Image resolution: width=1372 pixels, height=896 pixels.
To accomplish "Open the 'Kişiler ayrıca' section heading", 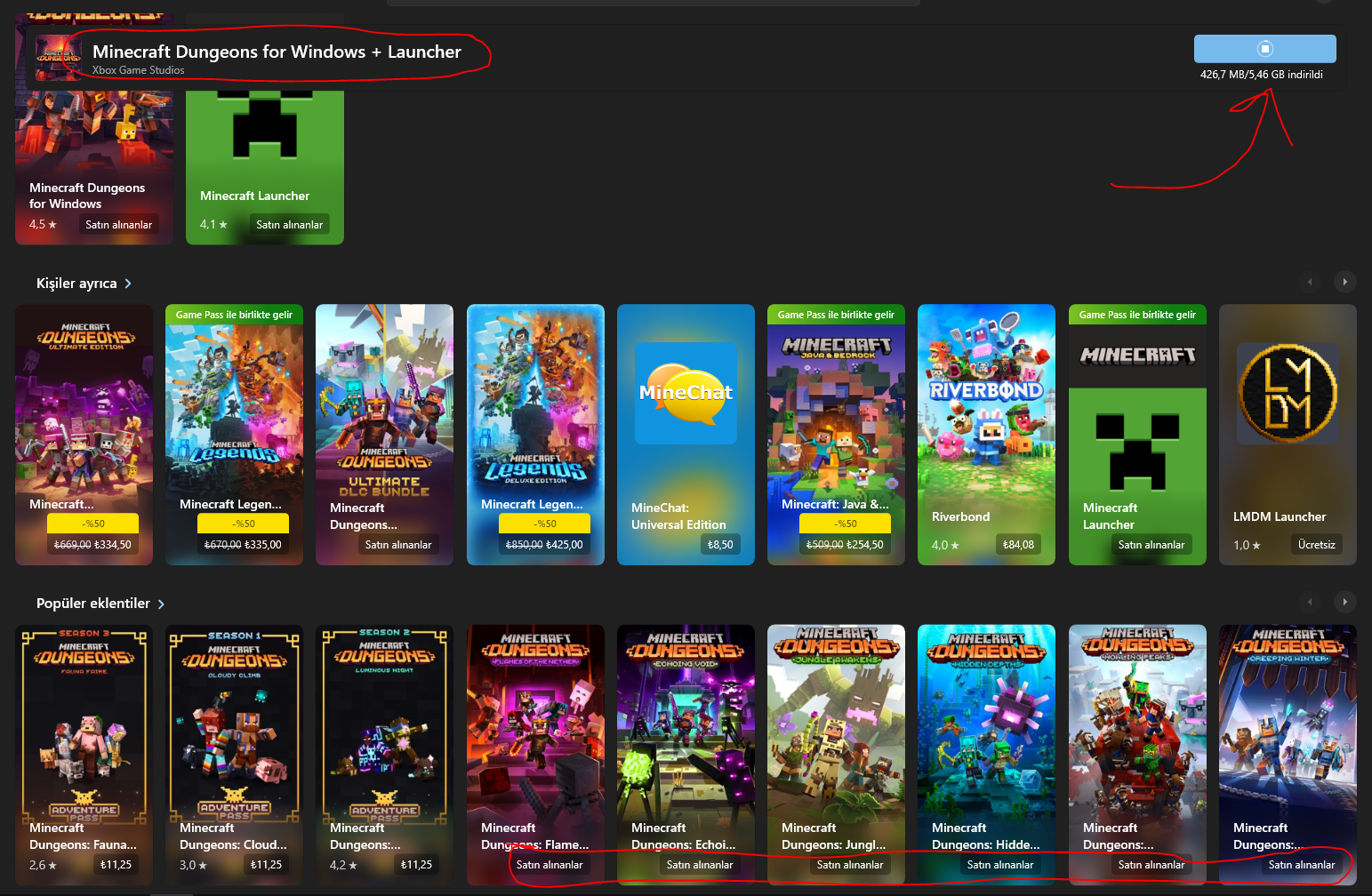I will pyautogui.click(x=76, y=284).
